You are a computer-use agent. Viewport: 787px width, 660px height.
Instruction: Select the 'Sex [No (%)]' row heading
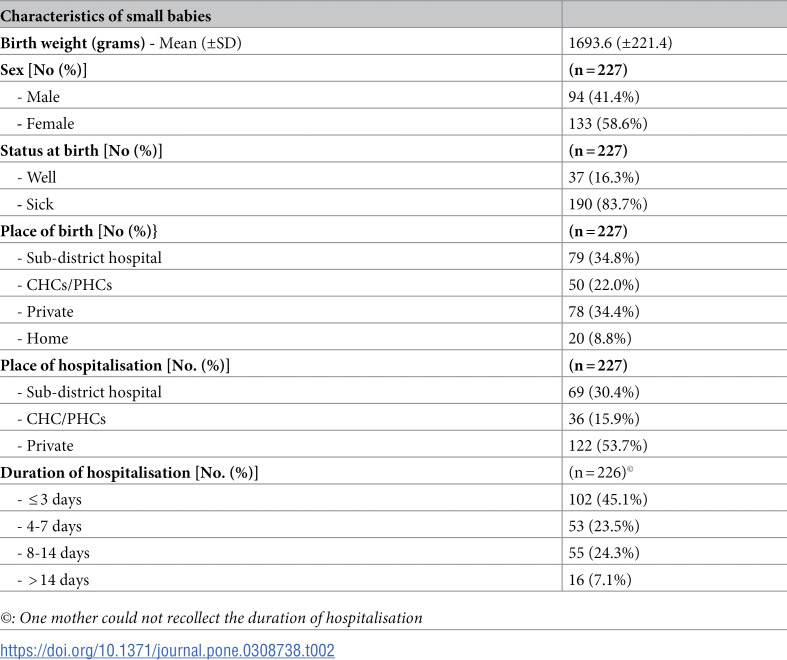(44, 70)
